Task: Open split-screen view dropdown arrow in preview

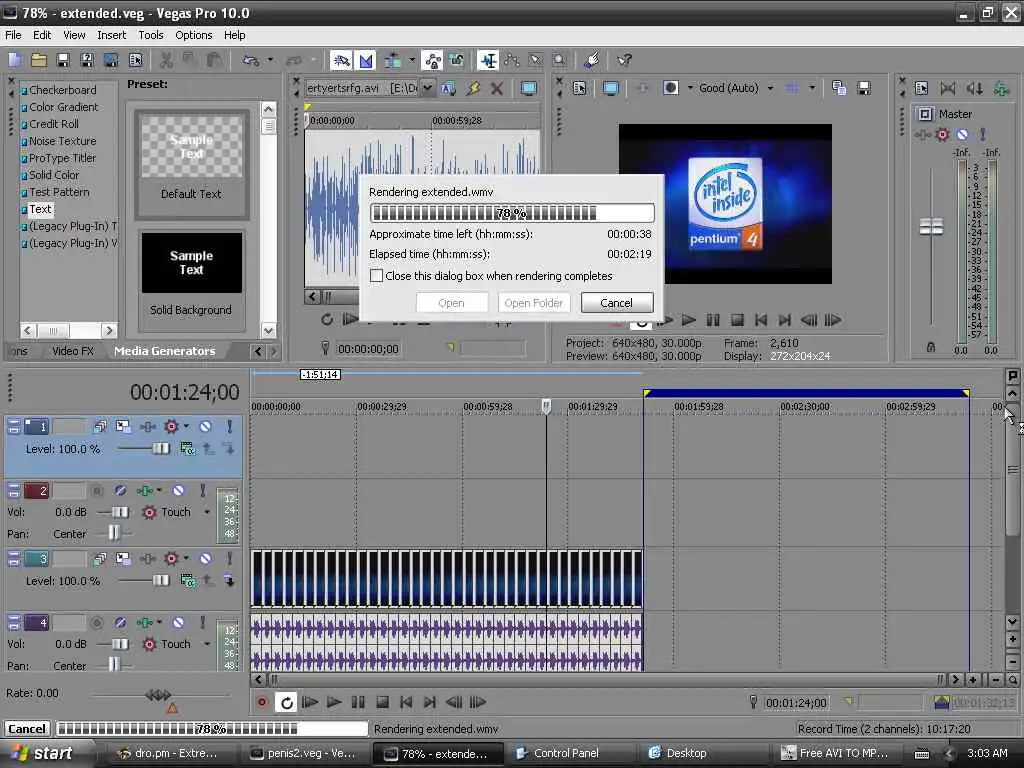Action: click(x=690, y=88)
